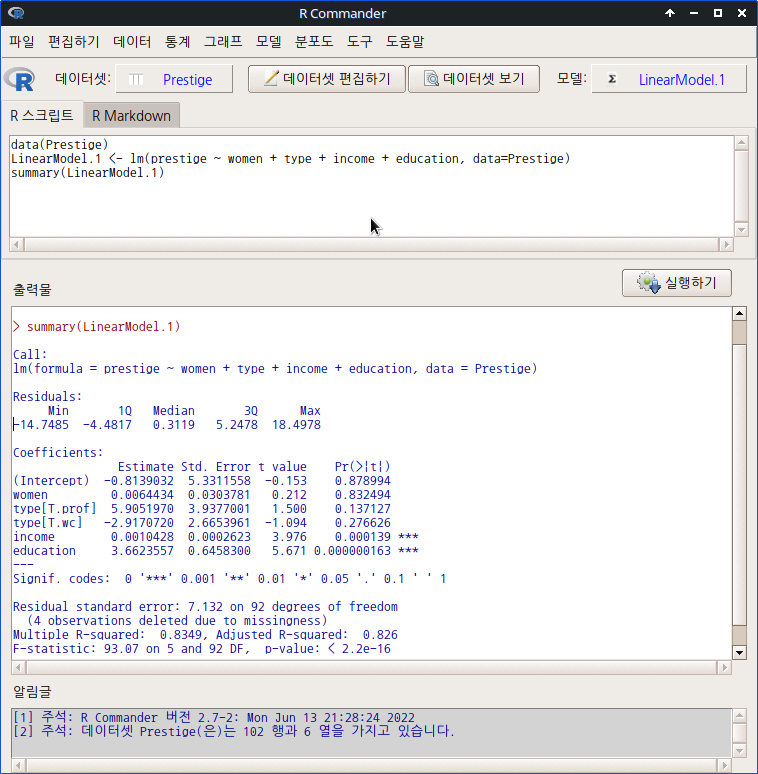Click the 'Multiple R-squared' line

205,635
